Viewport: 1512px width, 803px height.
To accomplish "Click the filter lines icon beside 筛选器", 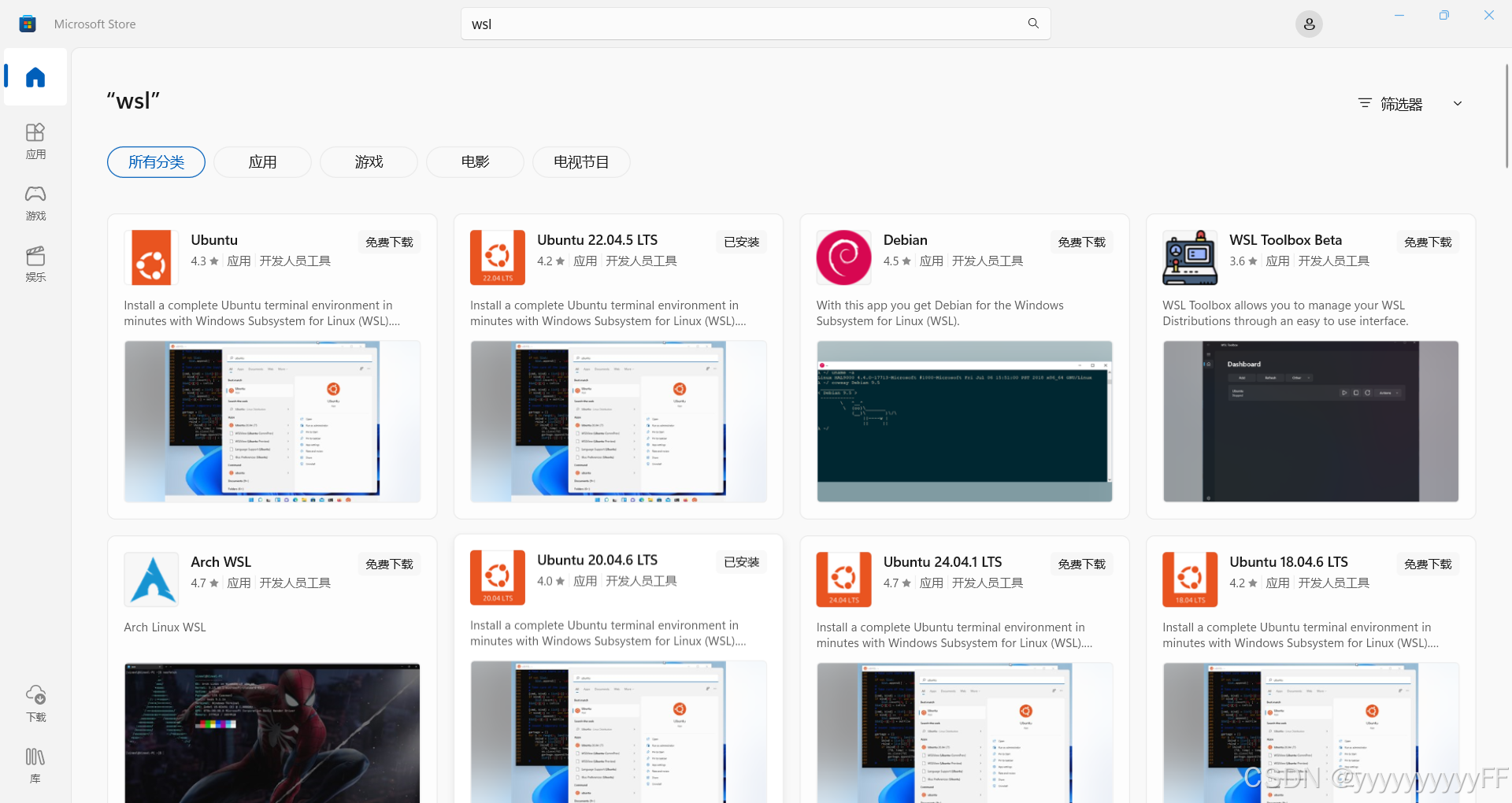I will click(1365, 104).
